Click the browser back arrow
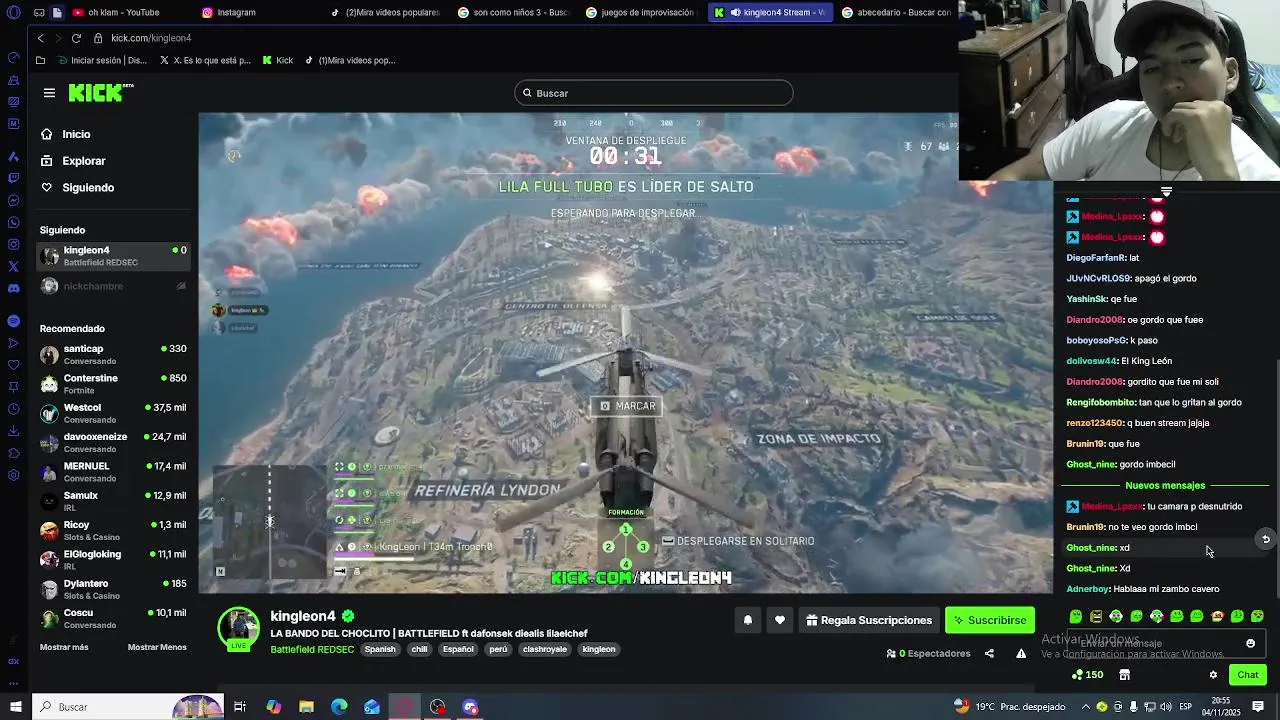The width and height of the screenshot is (1280, 720). click(40, 38)
